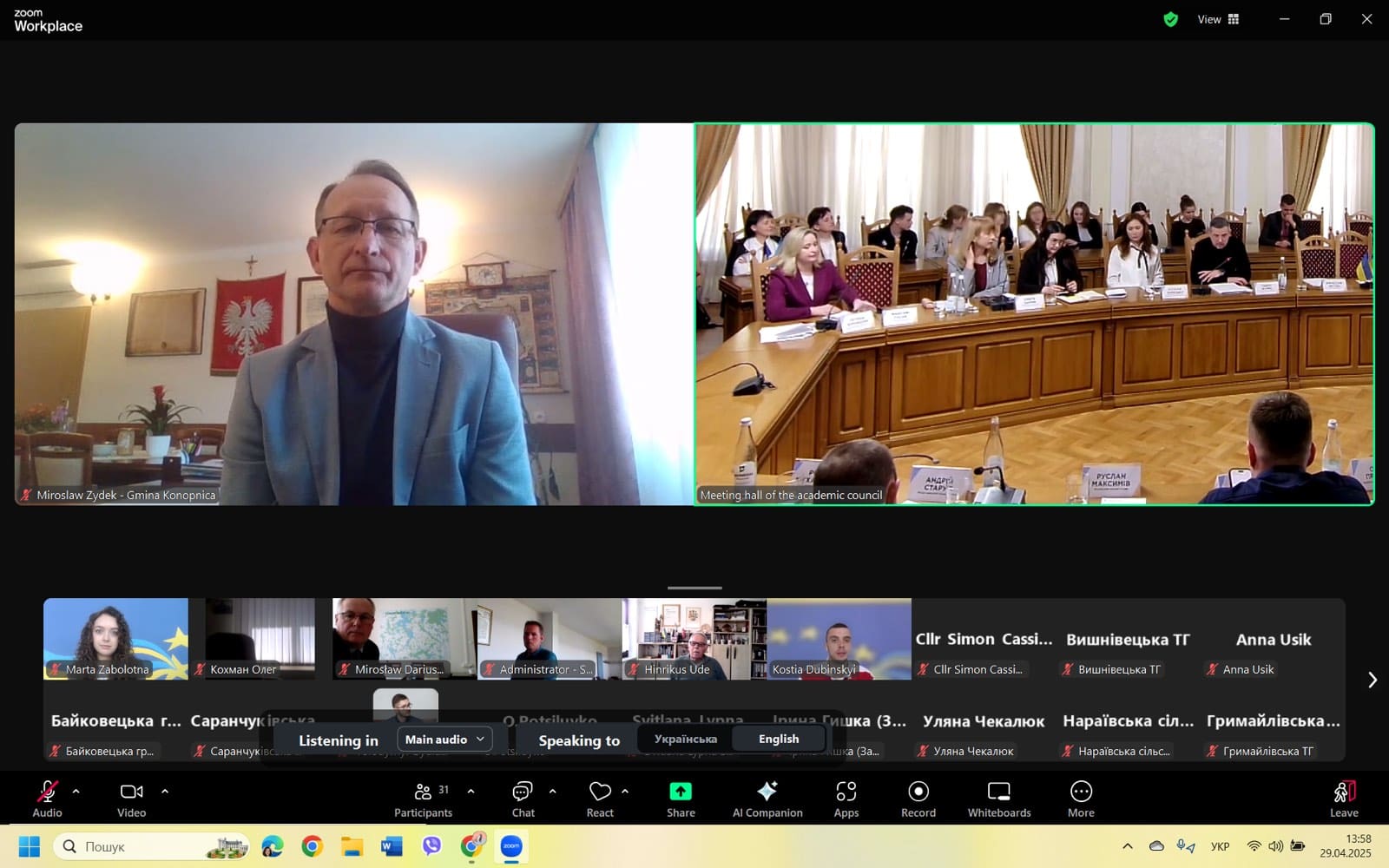The width and height of the screenshot is (1389, 868).
Task: Open the clock and date 13:58
Action: (1346, 846)
